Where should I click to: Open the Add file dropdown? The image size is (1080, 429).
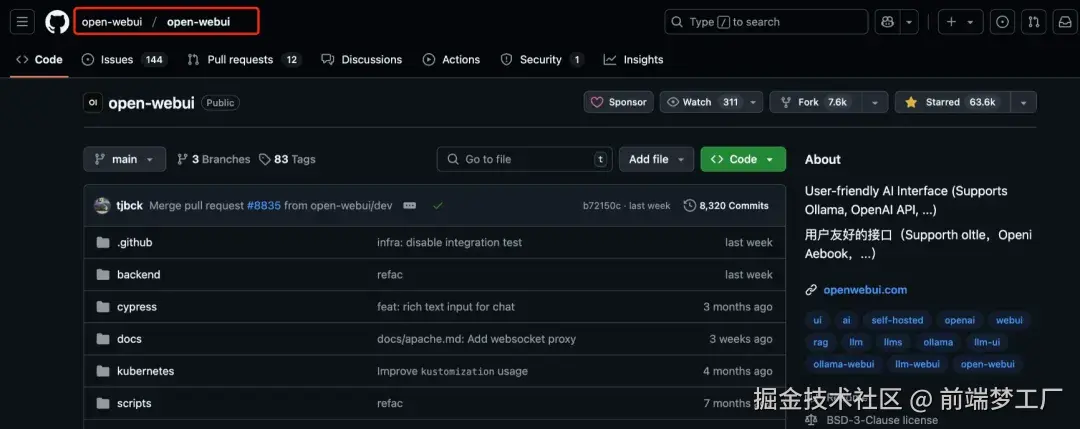click(x=656, y=159)
